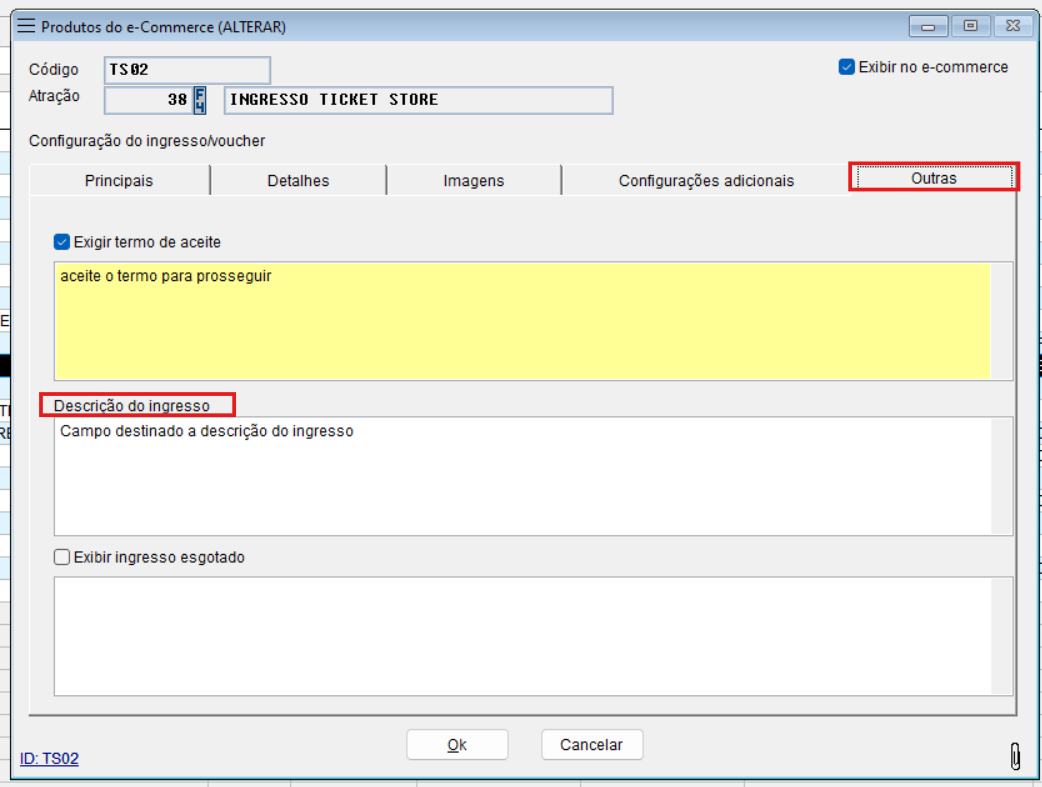Viewport: 1042px width, 787px height.
Task: Confirm changes with the Ok button
Action: tap(457, 745)
